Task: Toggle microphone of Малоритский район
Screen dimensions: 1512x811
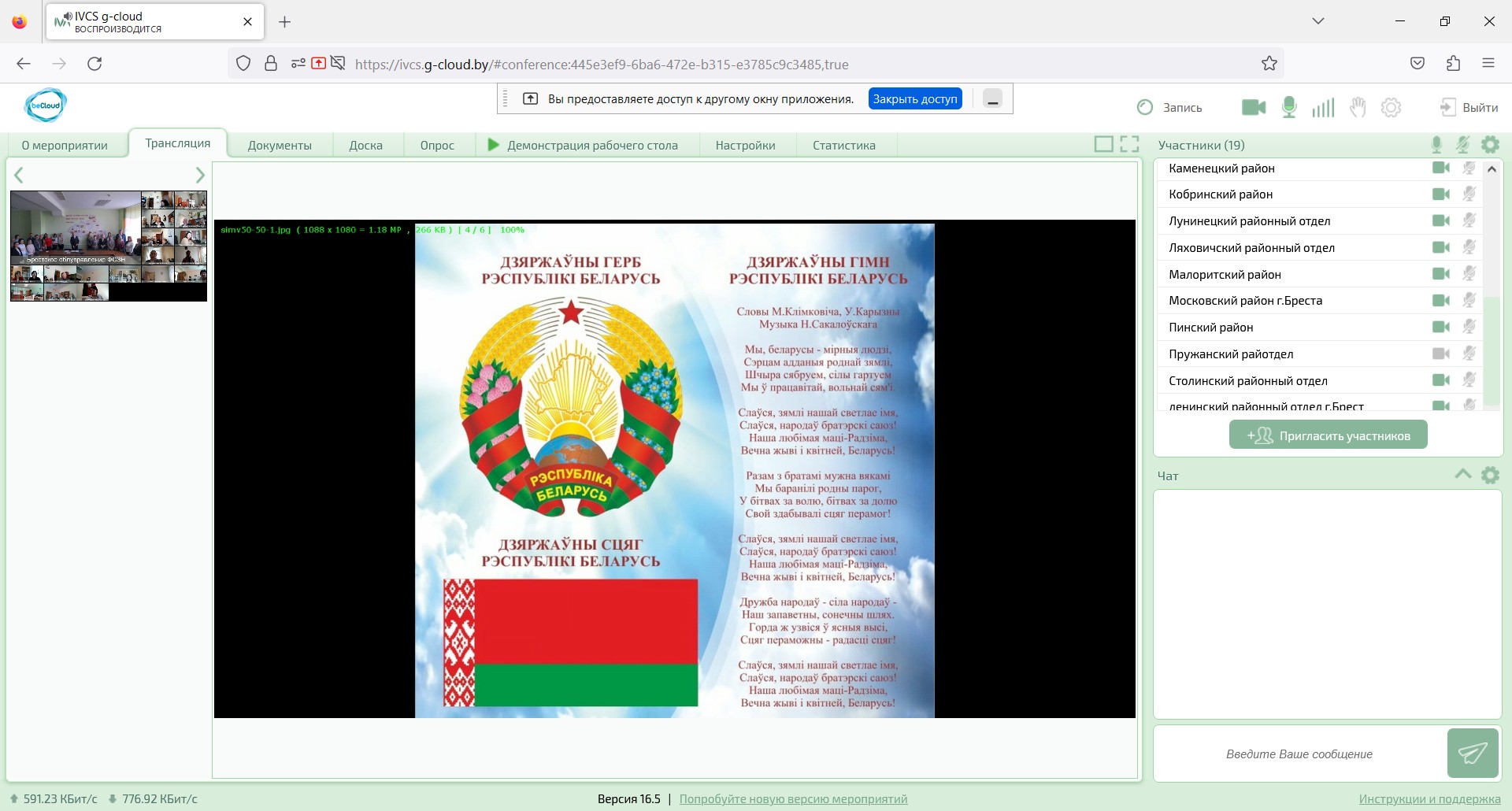Action: point(1469,274)
